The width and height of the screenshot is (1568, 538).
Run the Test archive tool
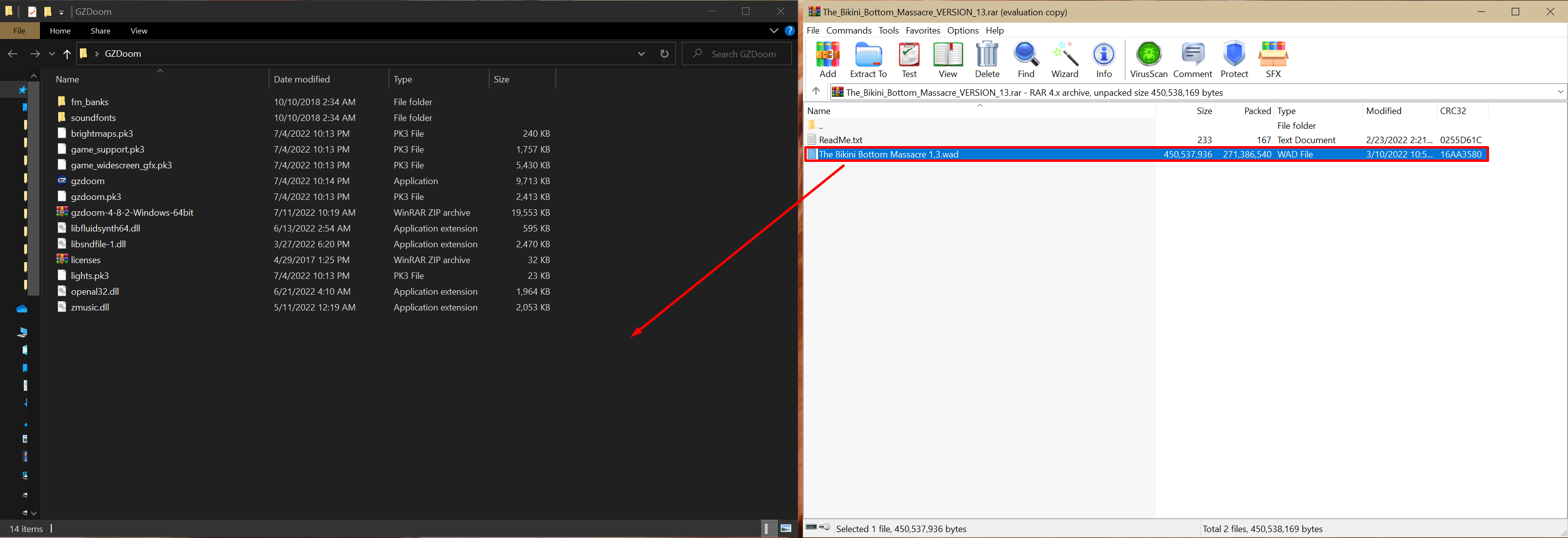pos(909,60)
